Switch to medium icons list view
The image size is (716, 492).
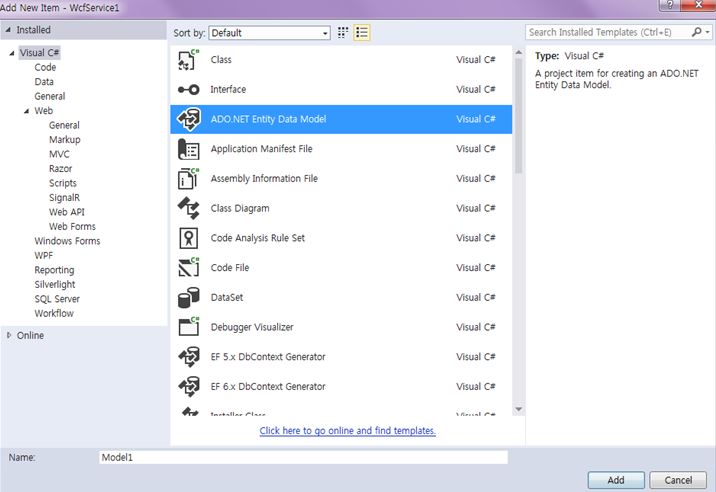click(x=362, y=32)
